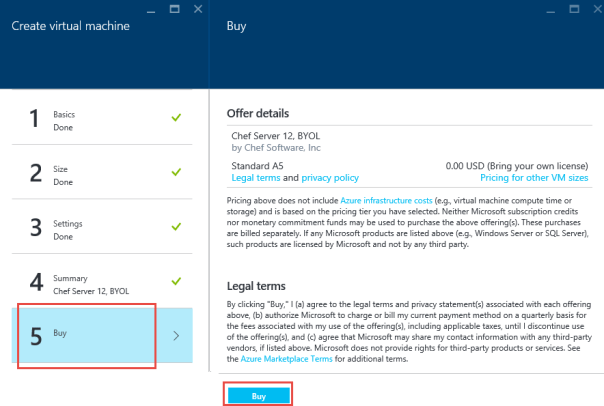Close the Buy blade
The height and width of the screenshot is (406, 604).
[593, 8]
